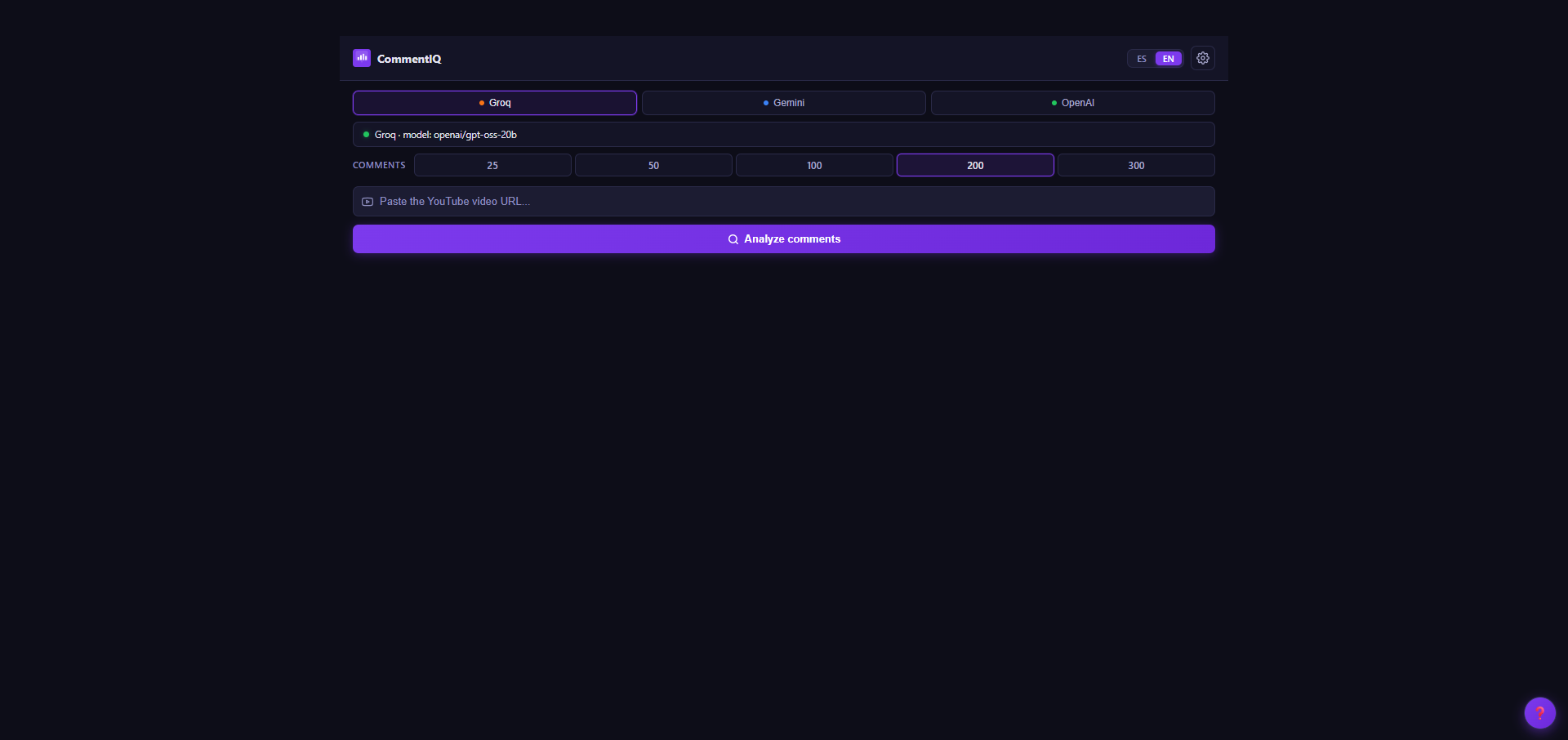Set comments count to 200

(975, 165)
